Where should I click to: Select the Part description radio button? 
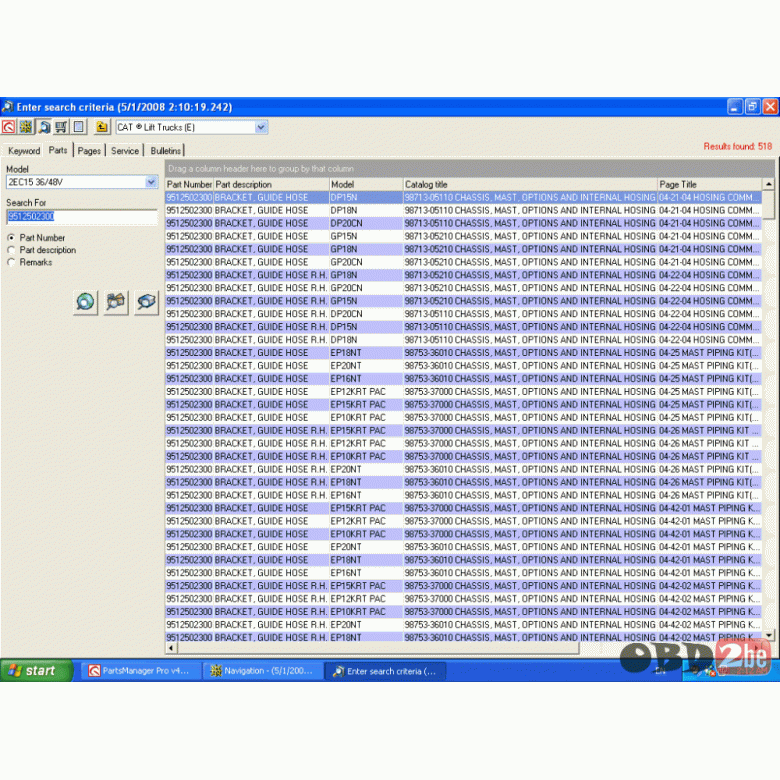(x=11, y=250)
